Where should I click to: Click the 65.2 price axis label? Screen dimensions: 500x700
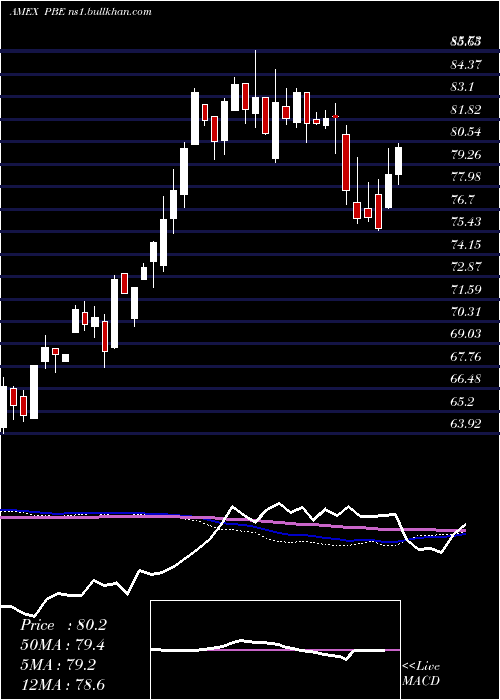[462, 402]
